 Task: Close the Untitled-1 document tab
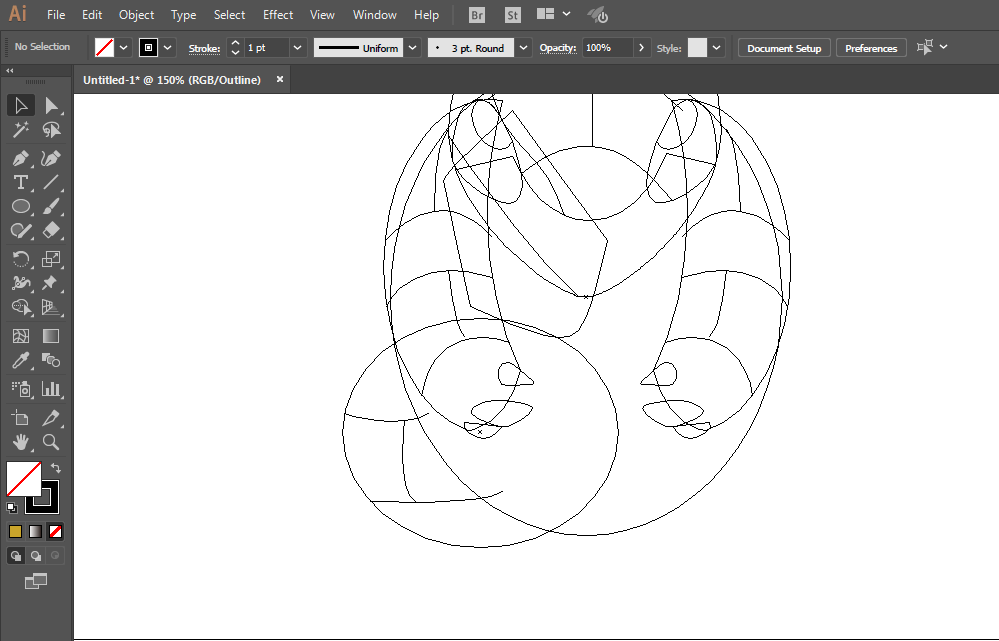[x=280, y=79]
